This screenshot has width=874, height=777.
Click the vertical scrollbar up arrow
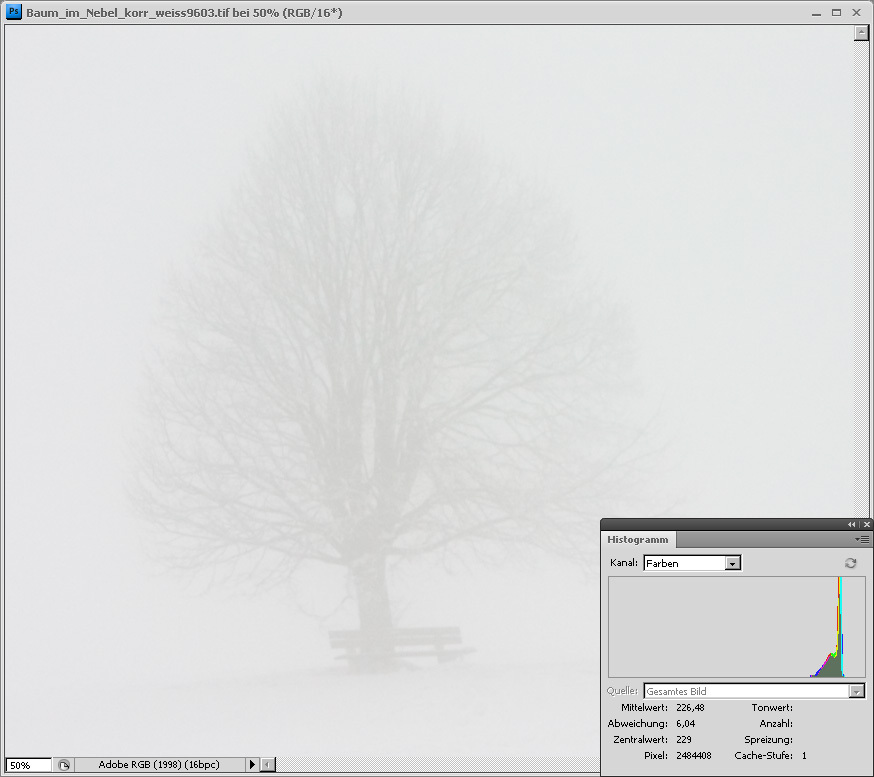[861, 33]
